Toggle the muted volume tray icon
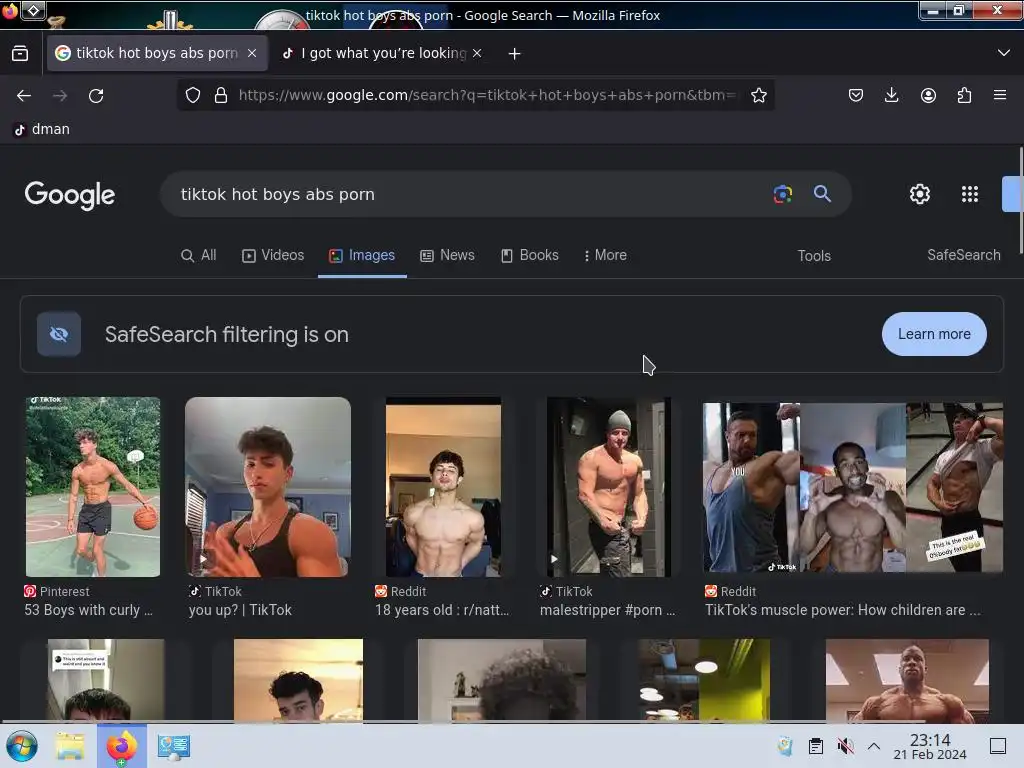Image resolution: width=1024 pixels, height=768 pixels. click(x=845, y=746)
